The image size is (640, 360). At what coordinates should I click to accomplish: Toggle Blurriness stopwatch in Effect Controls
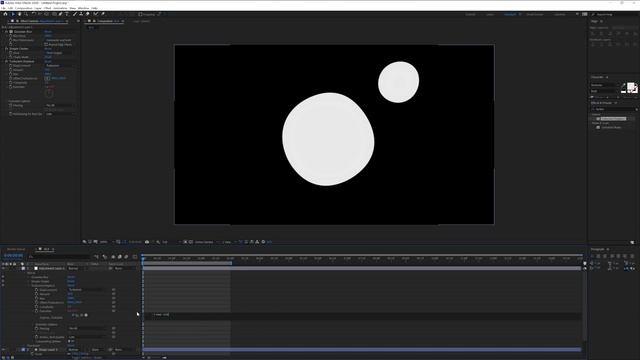(11, 36)
